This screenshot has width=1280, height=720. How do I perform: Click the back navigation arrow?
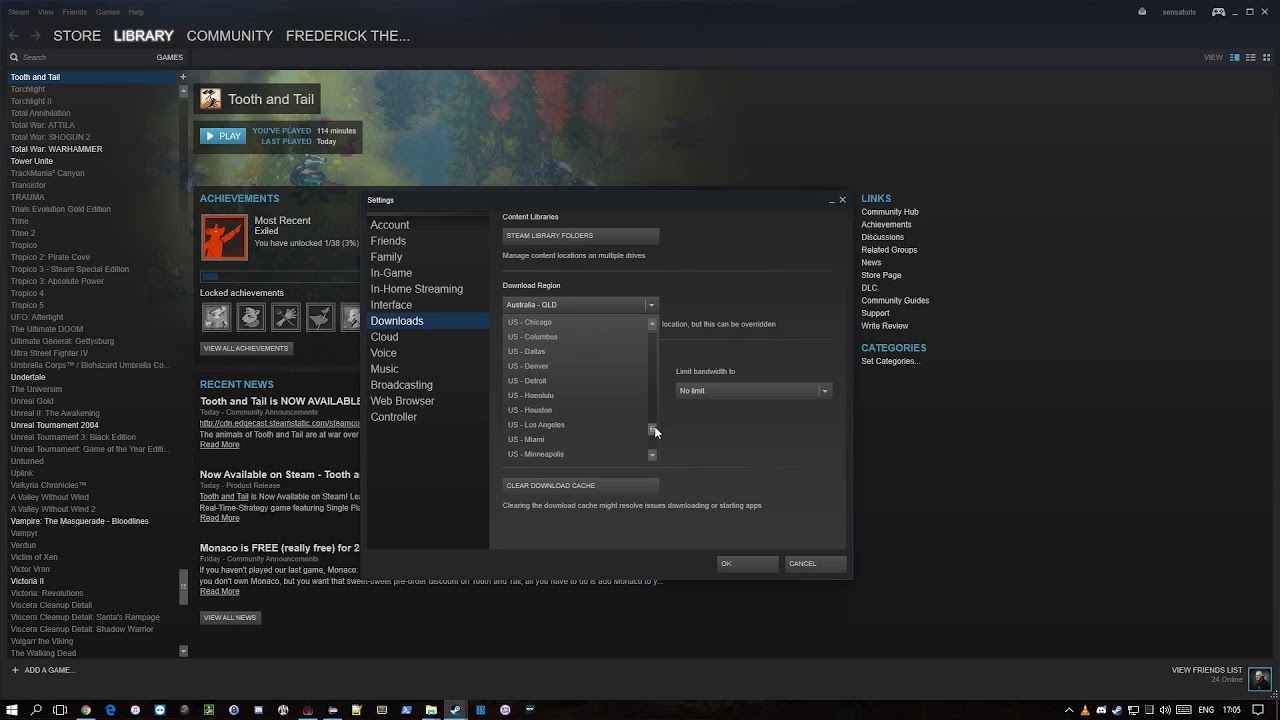14,36
